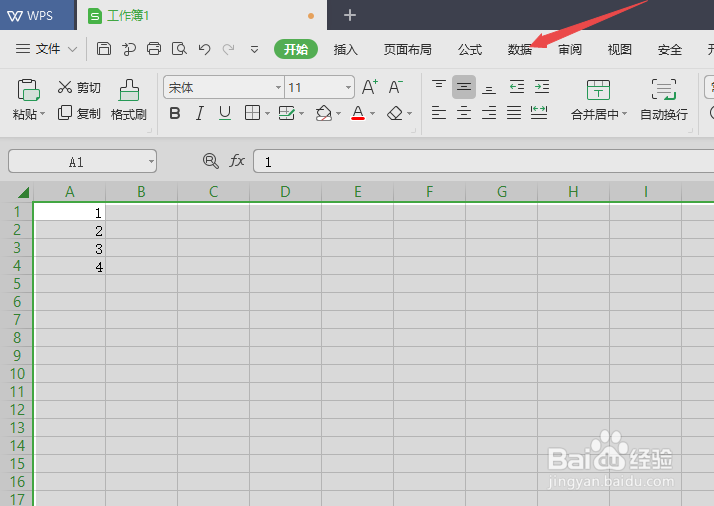Apply red font color
Viewport: 714px width, 506px height.
(358, 113)
